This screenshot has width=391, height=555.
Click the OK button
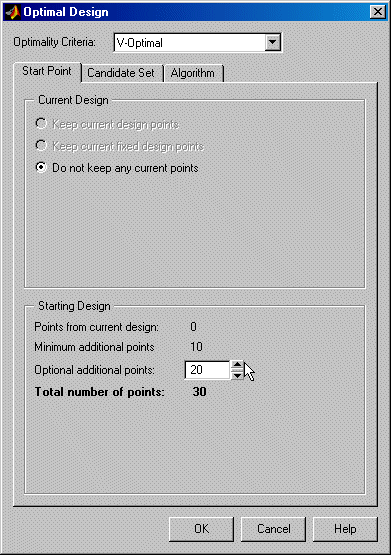pyautogui.click(x=201, y=529)
